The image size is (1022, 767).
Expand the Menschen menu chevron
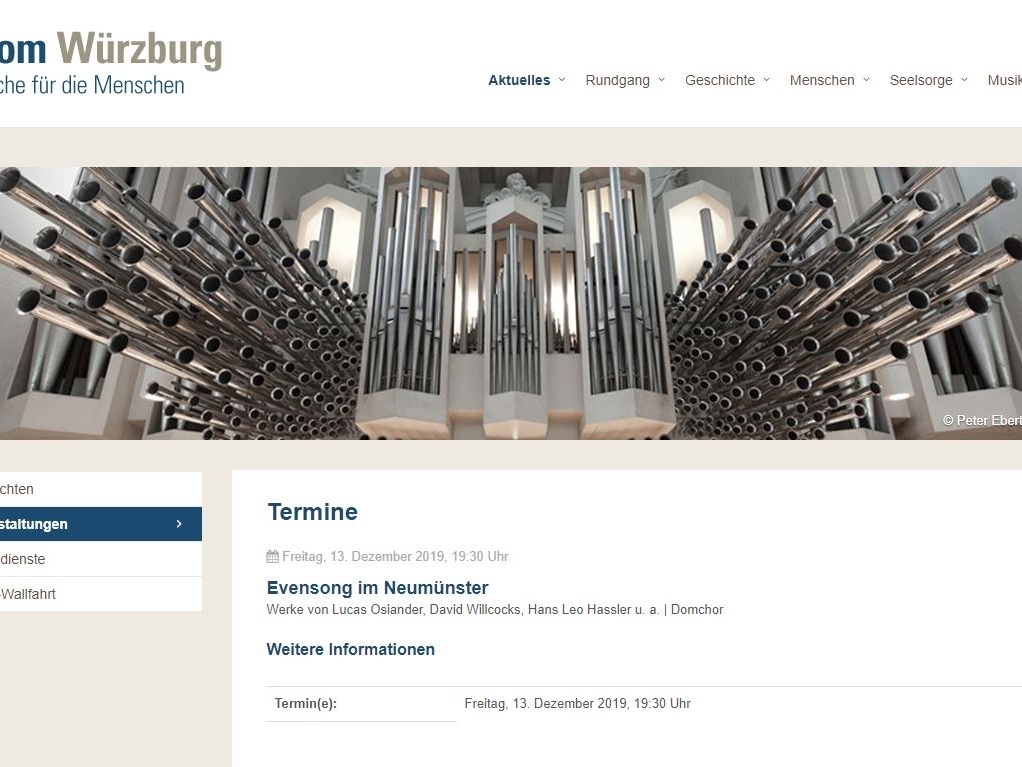click(866, 80)
